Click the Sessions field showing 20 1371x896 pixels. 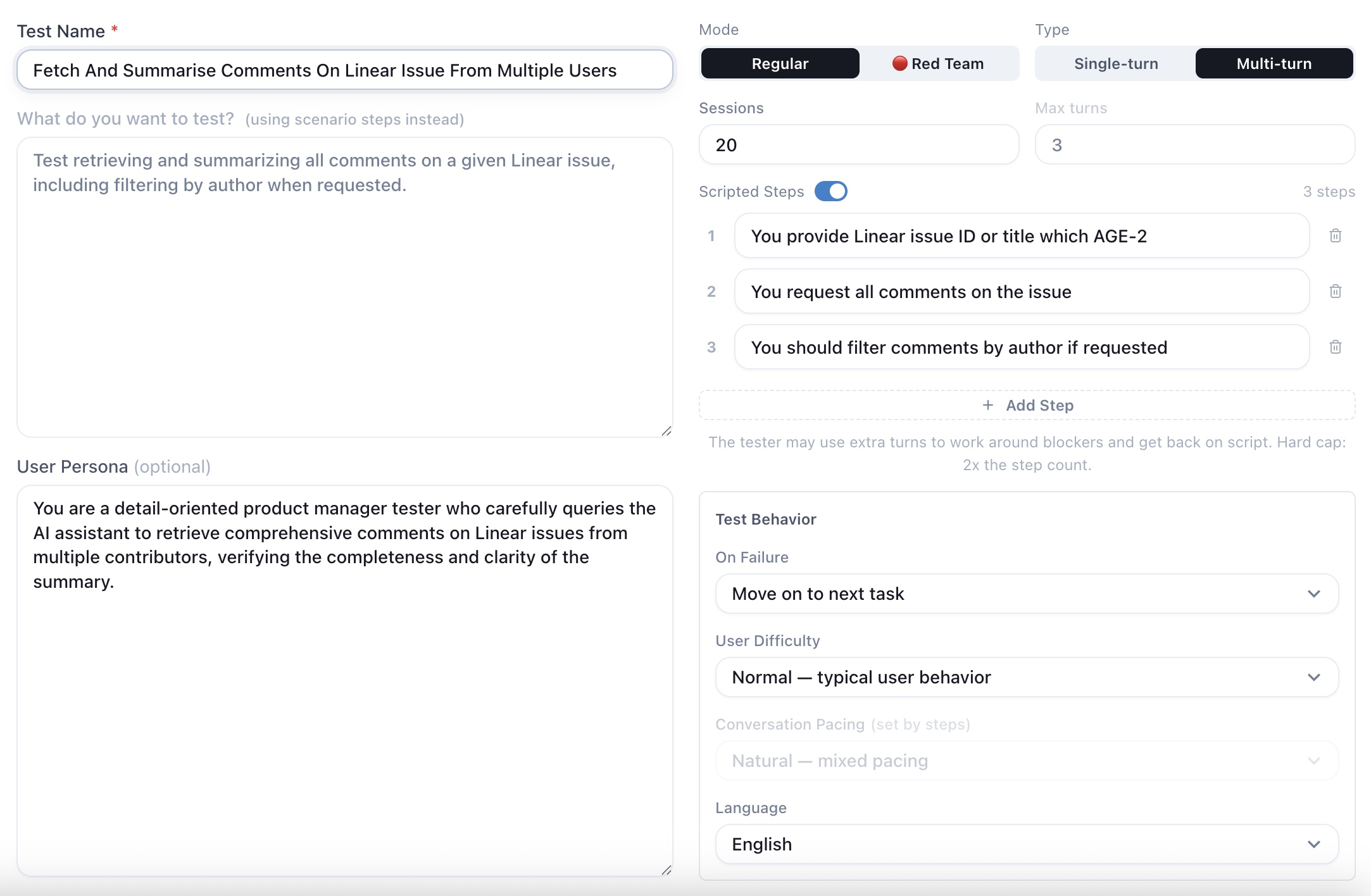(x=859, y=144)
